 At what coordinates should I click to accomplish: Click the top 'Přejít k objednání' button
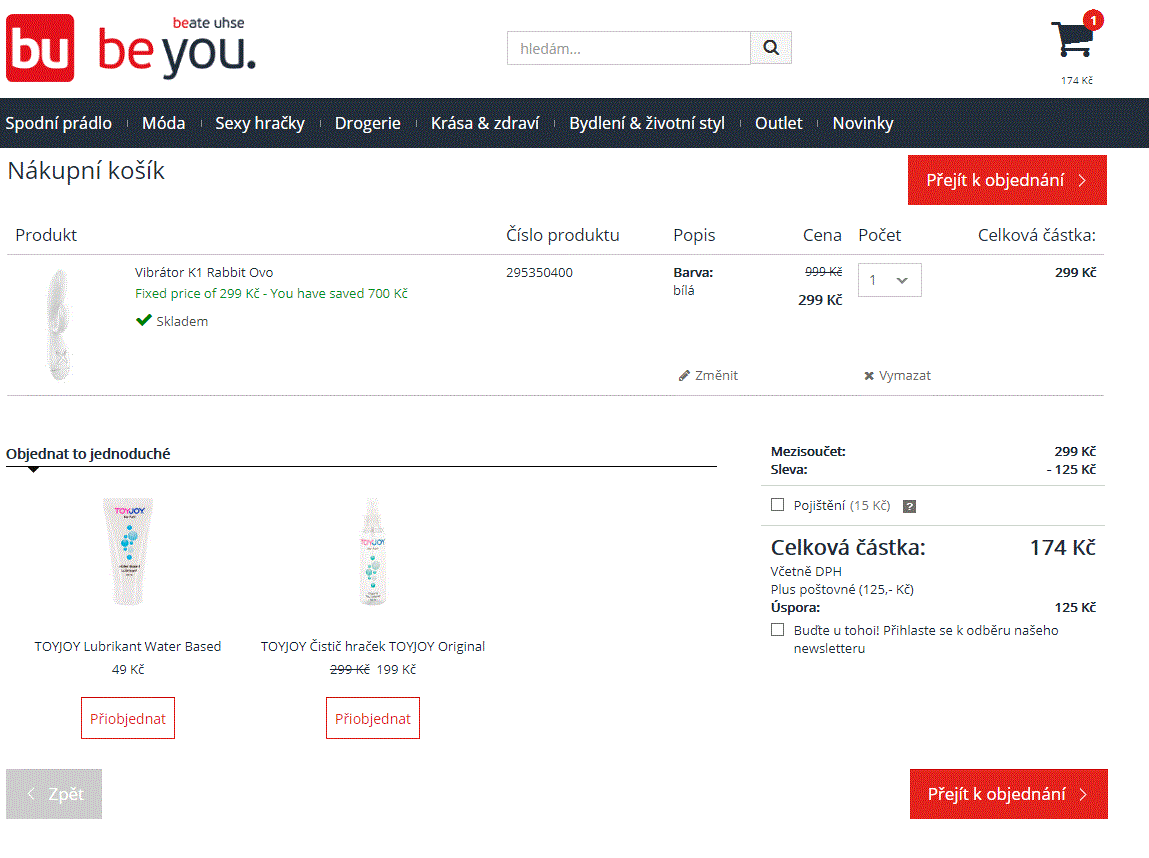point(1008,180)
